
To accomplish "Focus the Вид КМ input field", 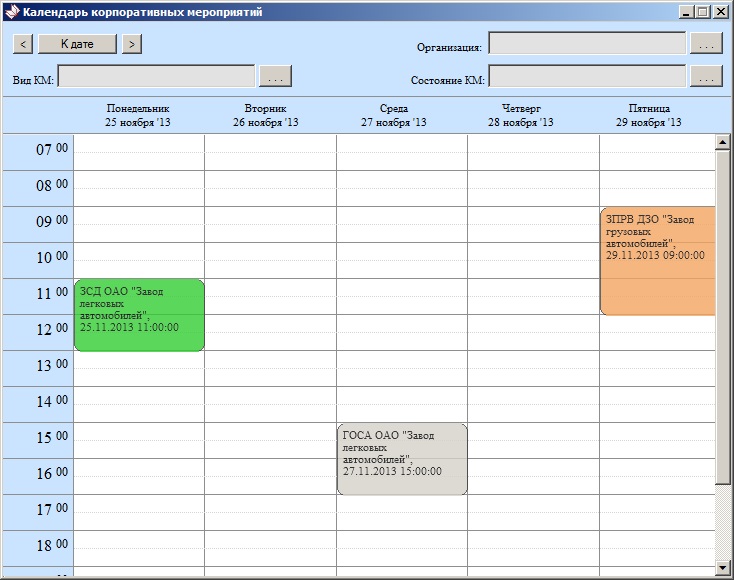I will pos(156,76).
